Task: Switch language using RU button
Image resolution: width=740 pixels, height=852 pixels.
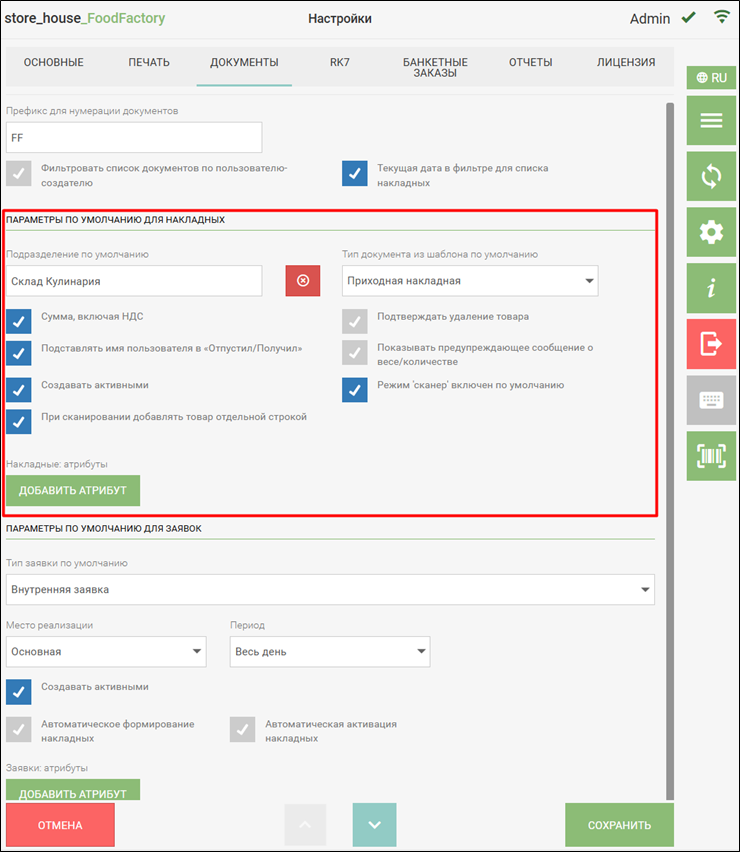Action: click(711, 77)
